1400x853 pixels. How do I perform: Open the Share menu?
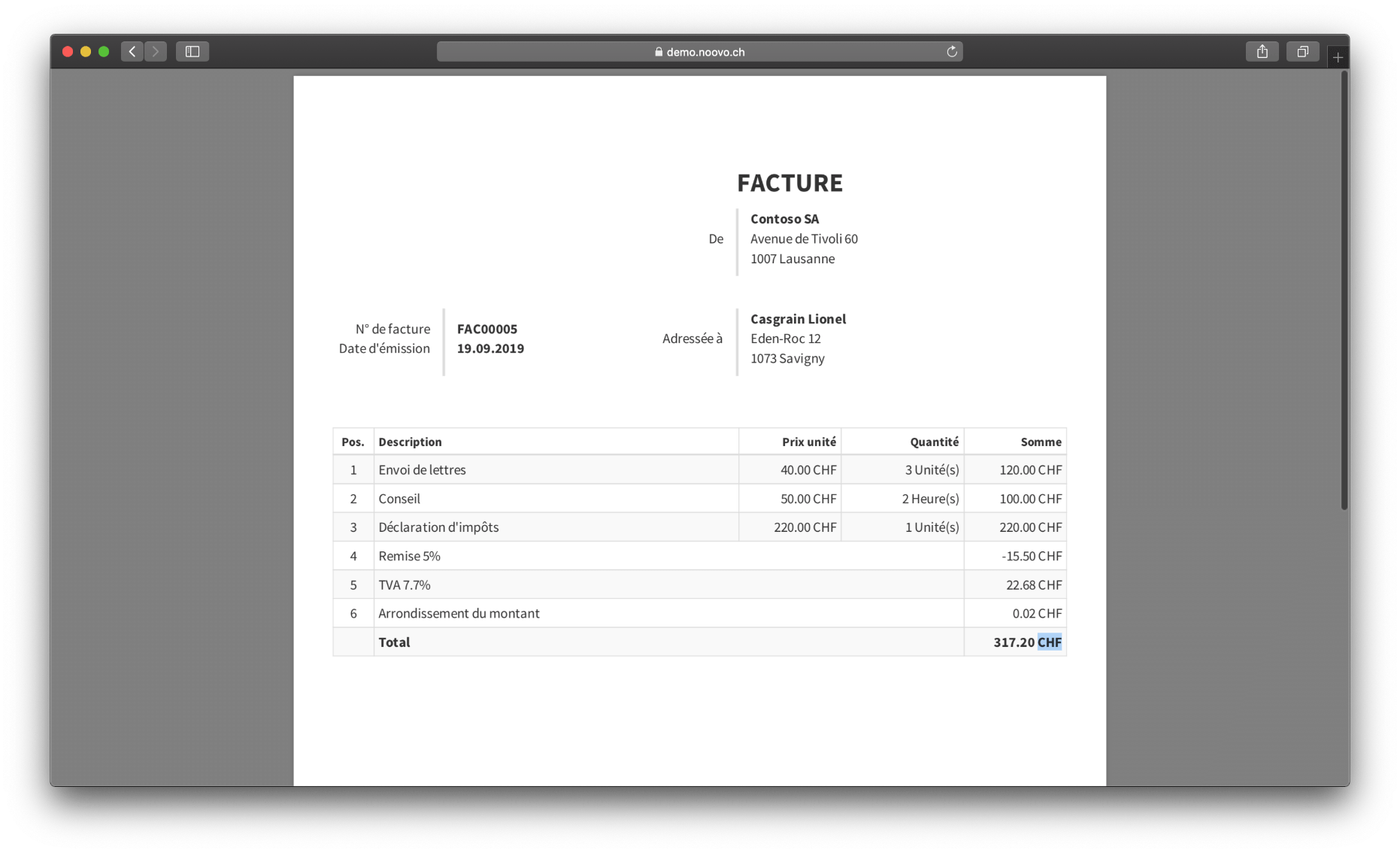coord(1262,51)
